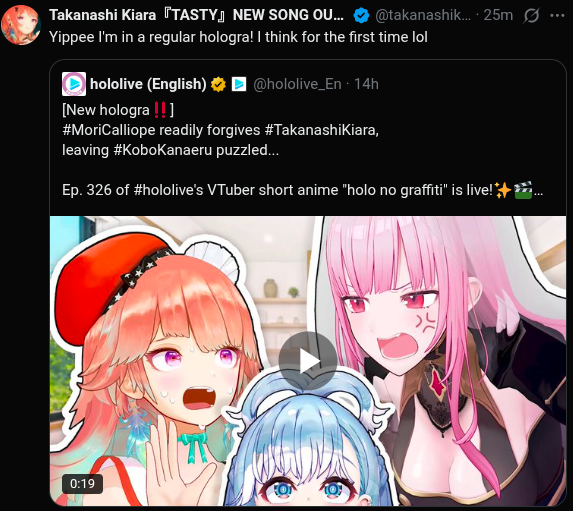Open the @hololive_En handle
This screenshot has width=573, height=511.
(297, 84)
